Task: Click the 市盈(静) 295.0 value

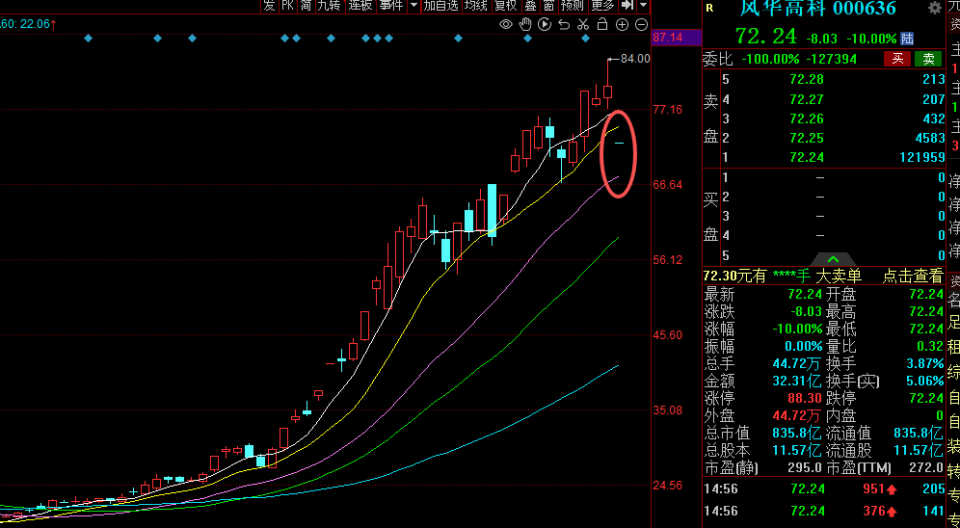Action: [x=805, y=469]
